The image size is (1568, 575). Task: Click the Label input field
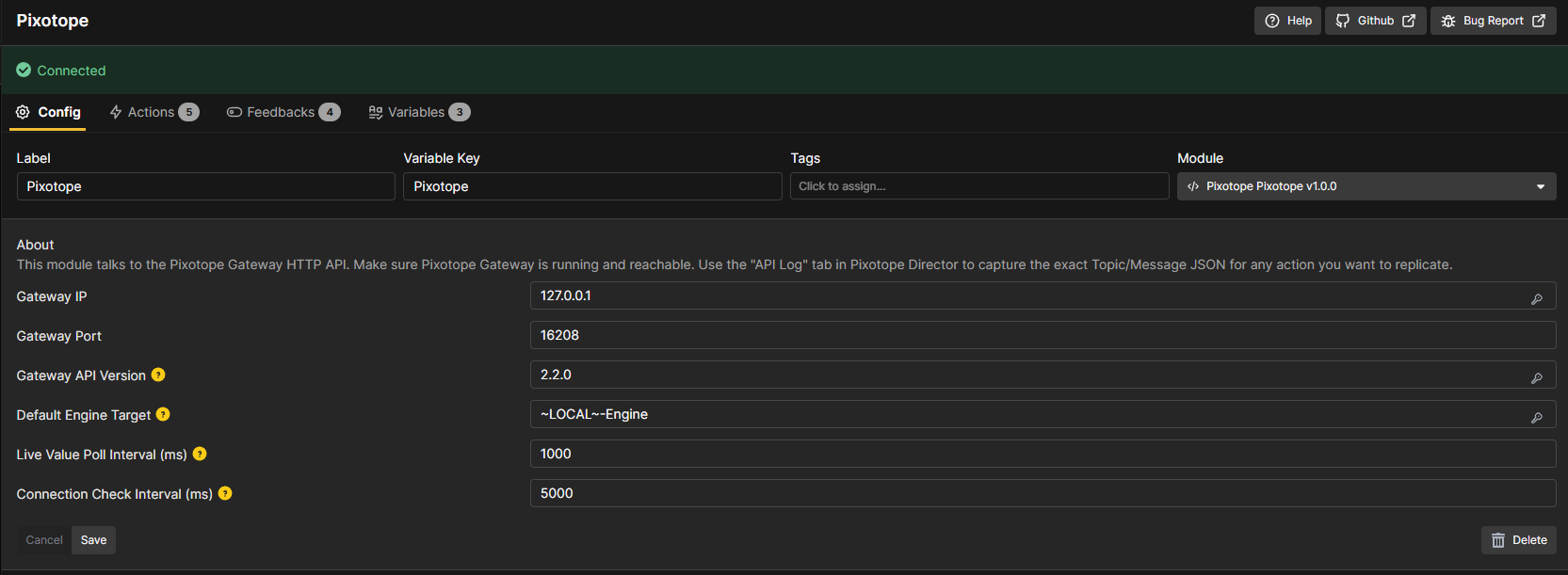(205, 186)
